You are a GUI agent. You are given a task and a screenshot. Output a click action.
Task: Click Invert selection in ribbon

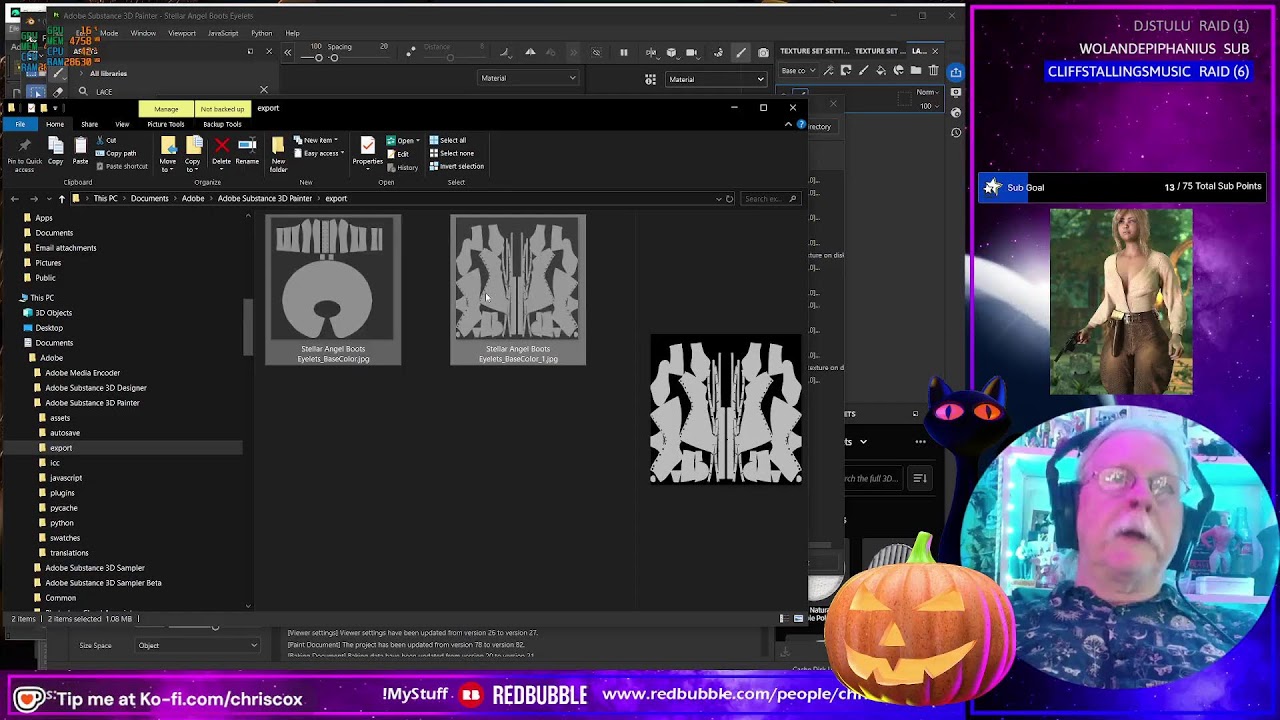(x=457, y=166)
